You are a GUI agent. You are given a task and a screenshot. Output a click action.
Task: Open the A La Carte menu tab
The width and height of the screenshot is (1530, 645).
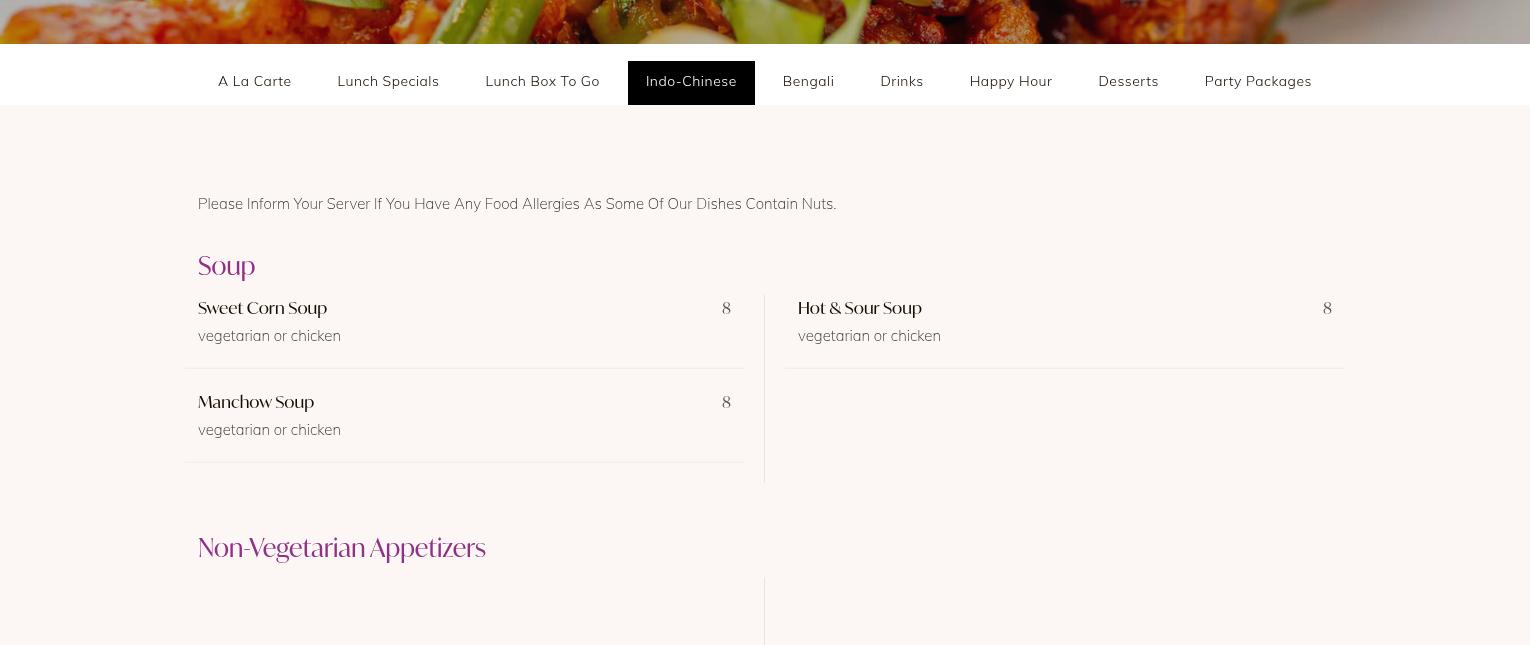[254, 82]
